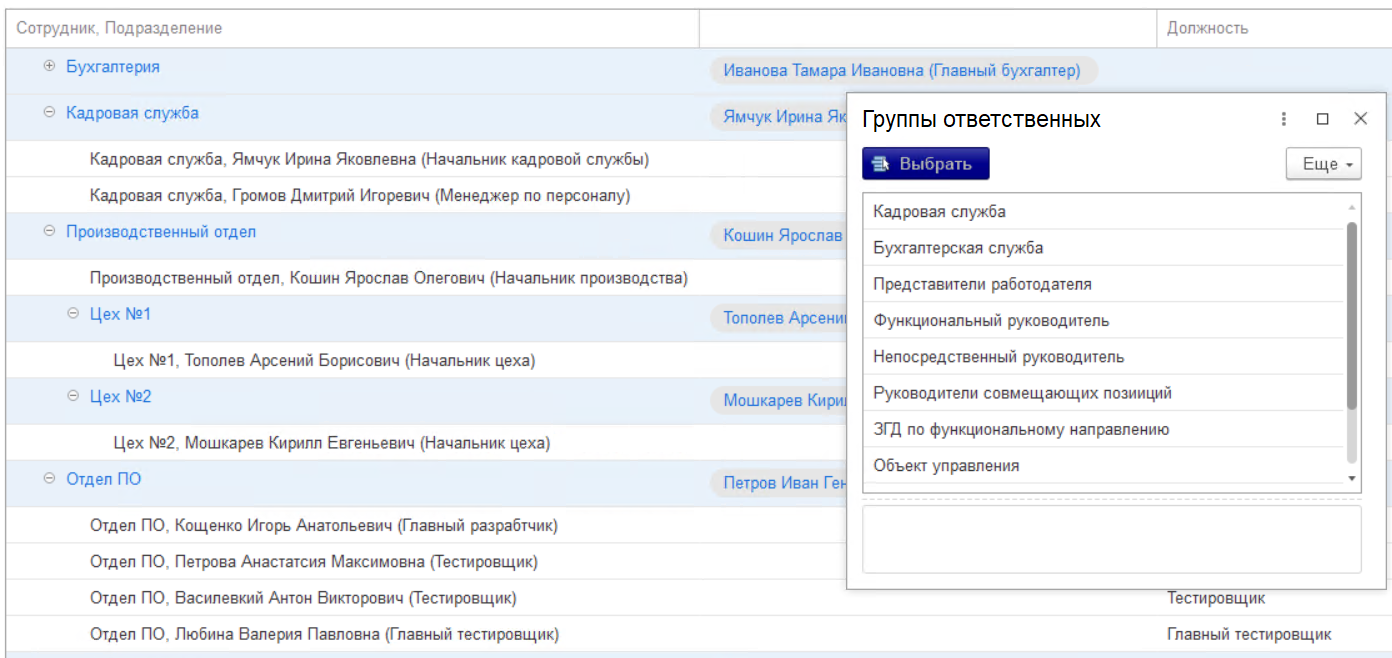Select row Петрова Анастатсия Максимовна
This screenshot has width=1392, height=658.
pos(313,562)
